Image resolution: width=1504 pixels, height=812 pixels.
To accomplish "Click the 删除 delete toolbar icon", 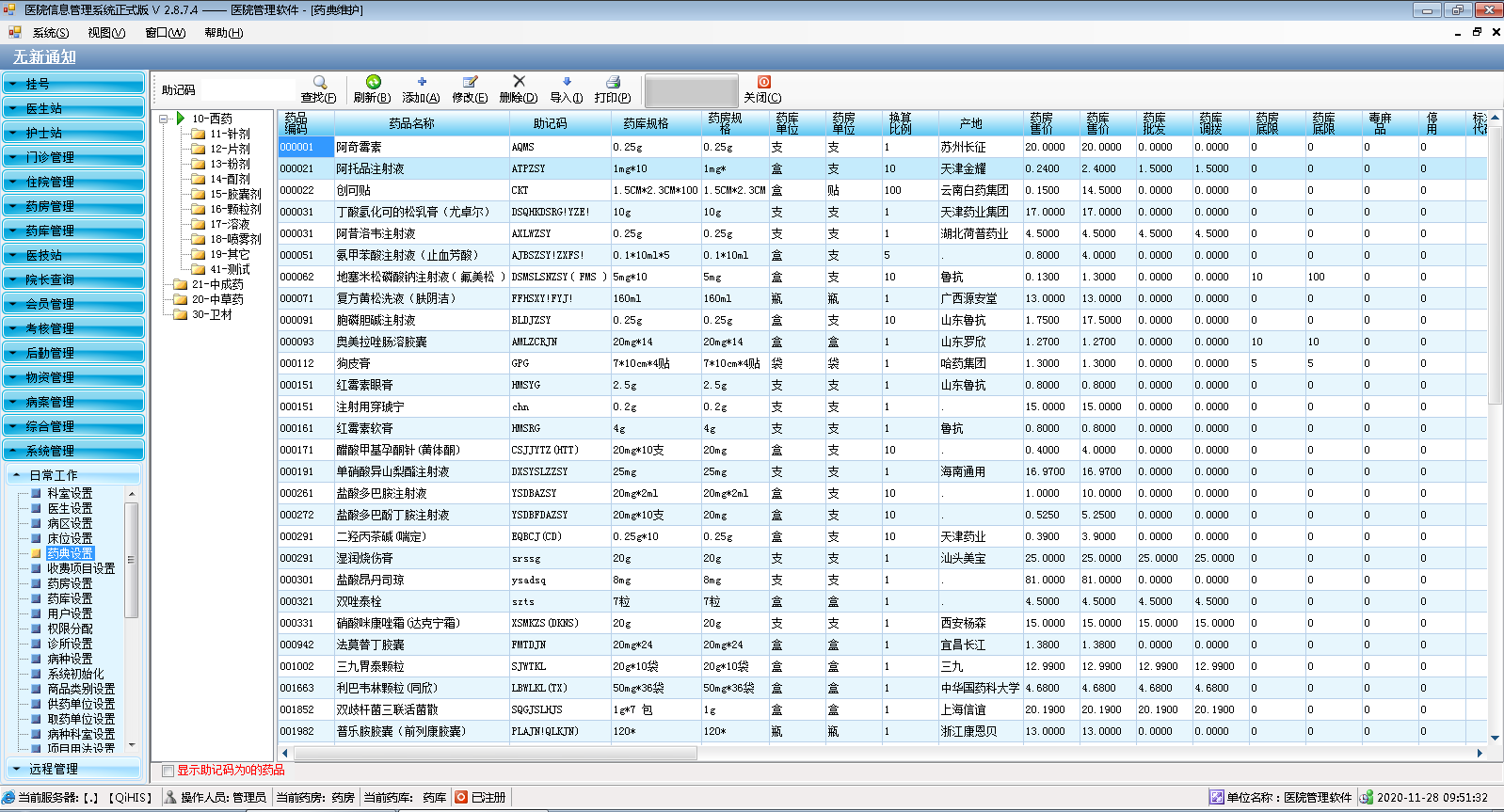I will 519,82.
